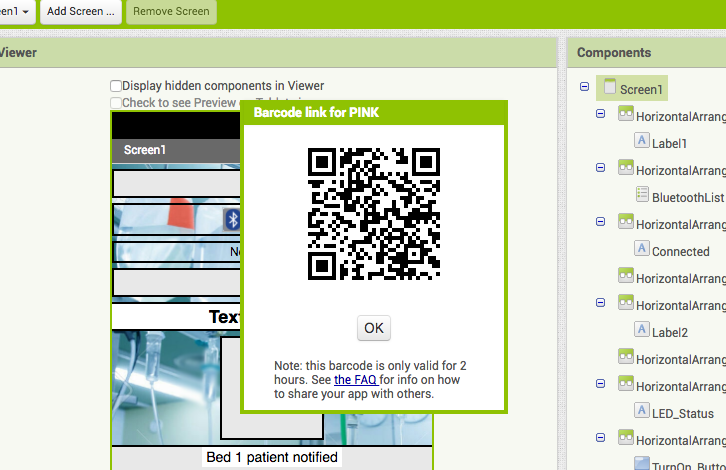
Task: Click the LED_Status label icon
Action: 642,411
